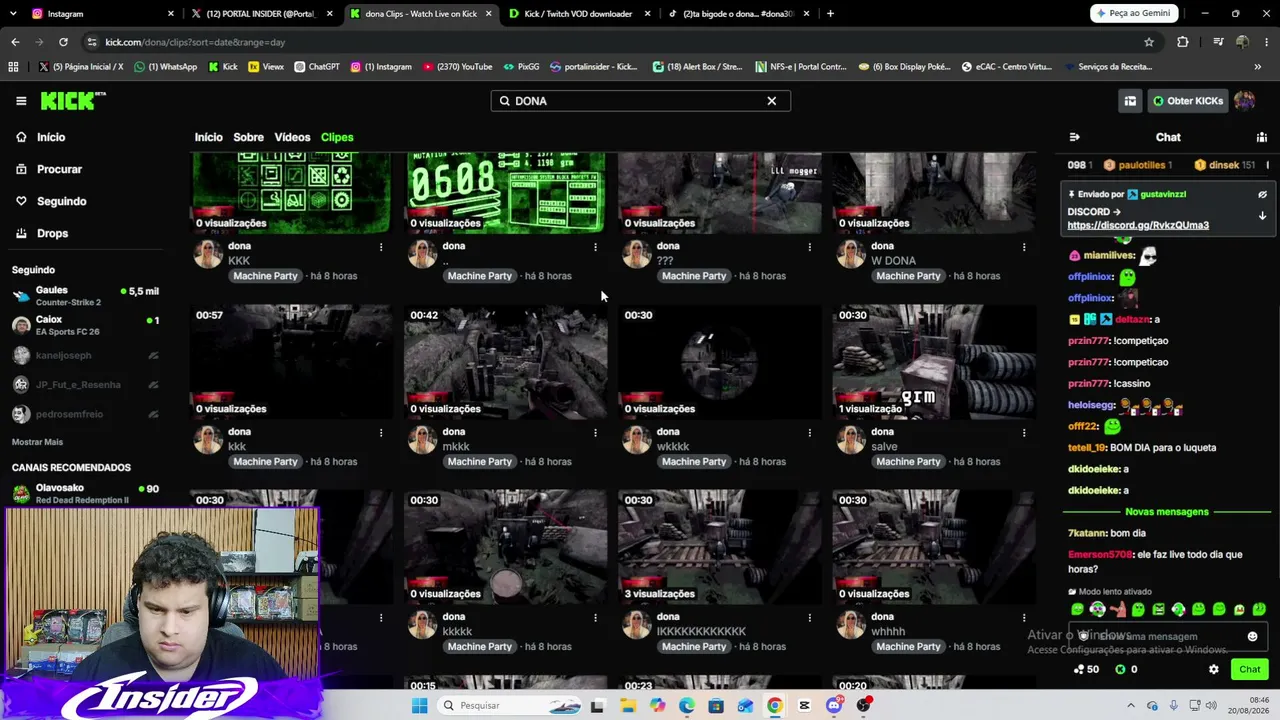Play the 00:42 mkkk clip thumbnail
The image size is (1280, 720).
coord(505,362)
